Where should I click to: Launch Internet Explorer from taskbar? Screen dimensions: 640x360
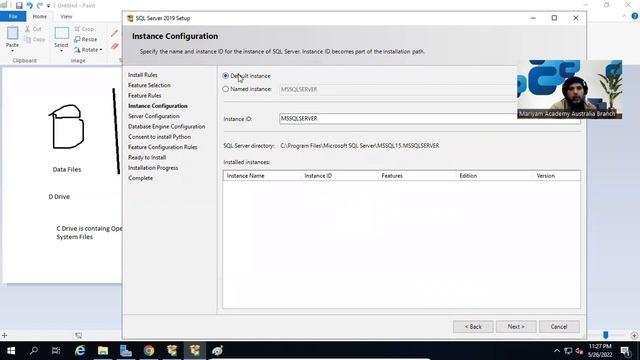tap(80, 351)
